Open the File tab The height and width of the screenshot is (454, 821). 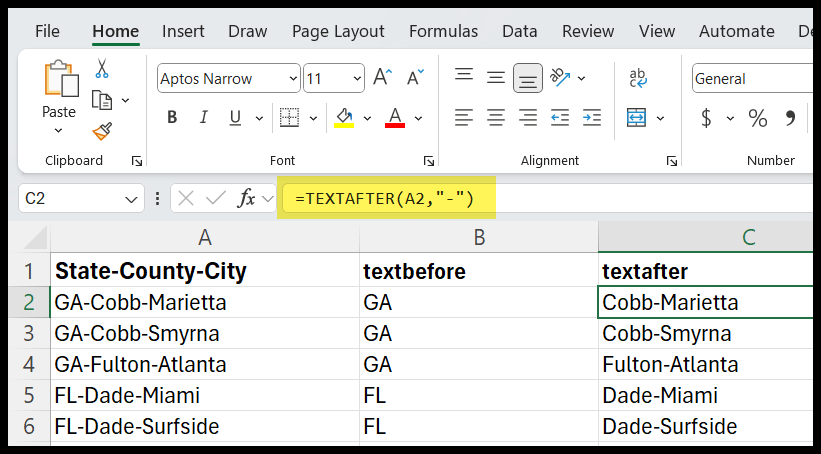[x=47, y=31]
